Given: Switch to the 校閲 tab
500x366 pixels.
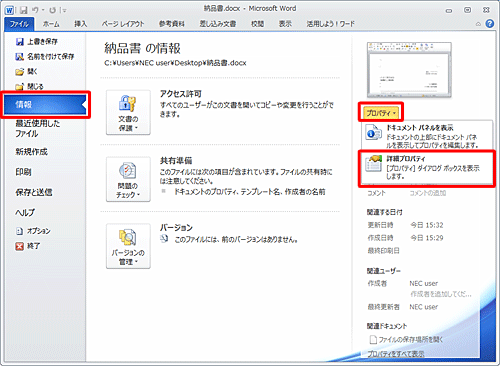Looking at the screenshot, I should click(x=257, y=24).
